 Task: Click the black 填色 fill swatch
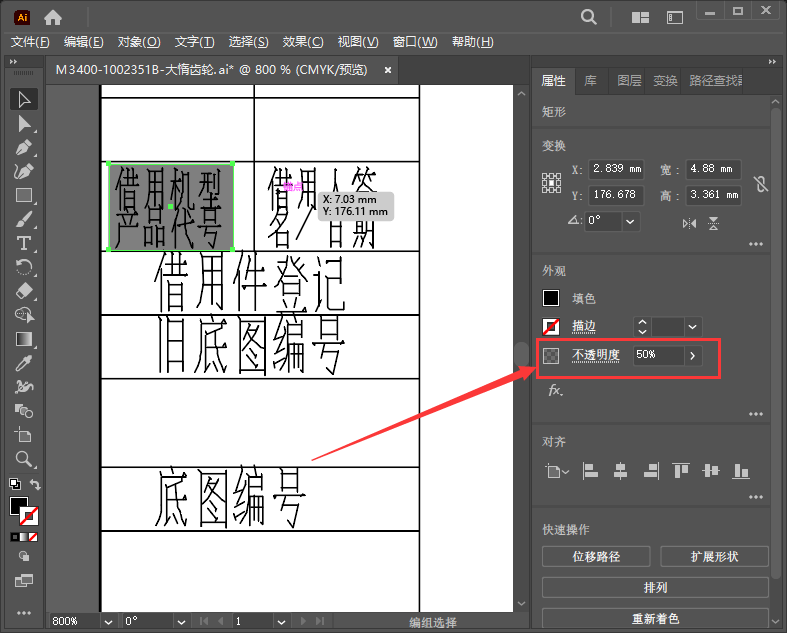(x=551, y=298)
